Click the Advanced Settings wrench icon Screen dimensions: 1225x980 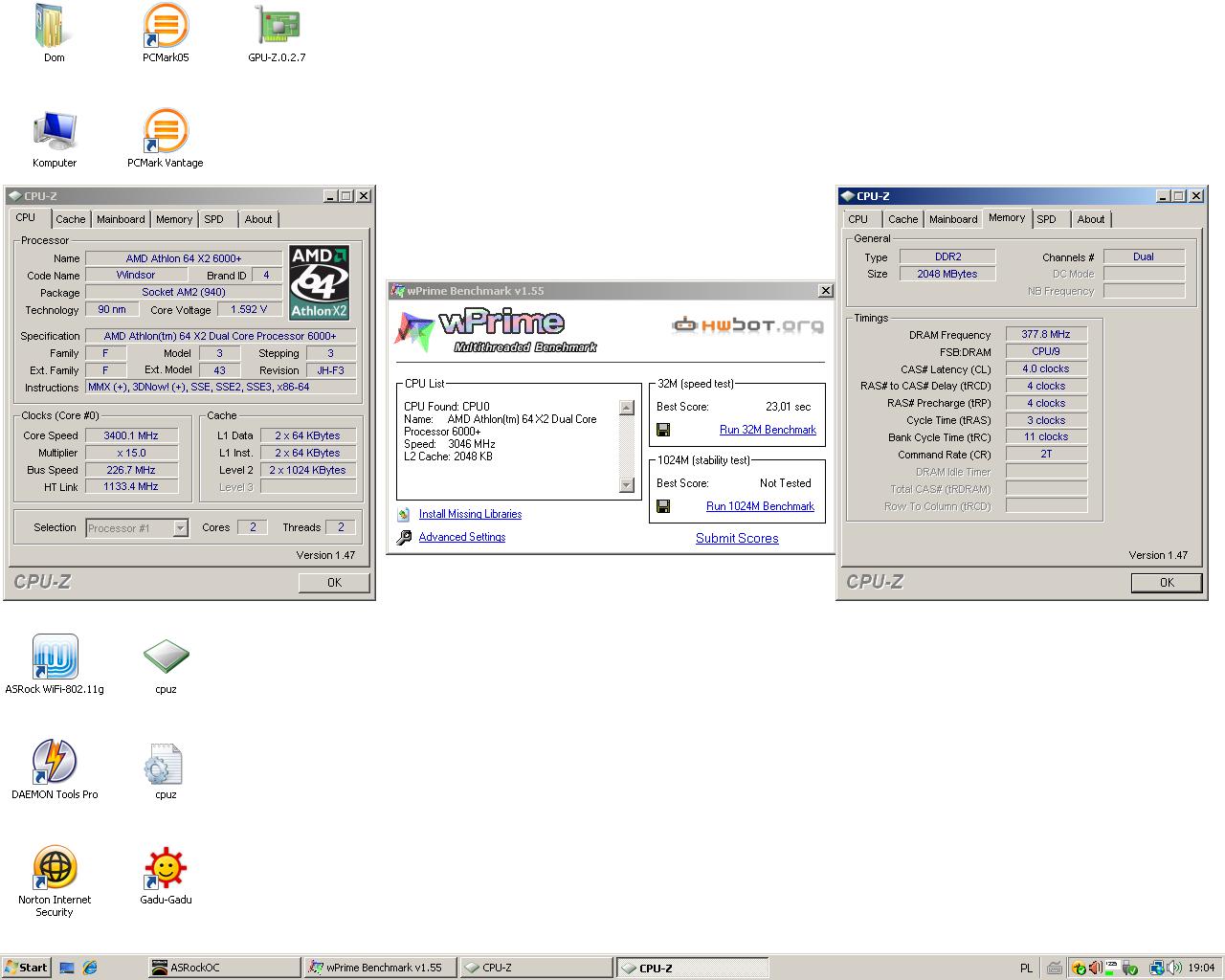point(404,537)
